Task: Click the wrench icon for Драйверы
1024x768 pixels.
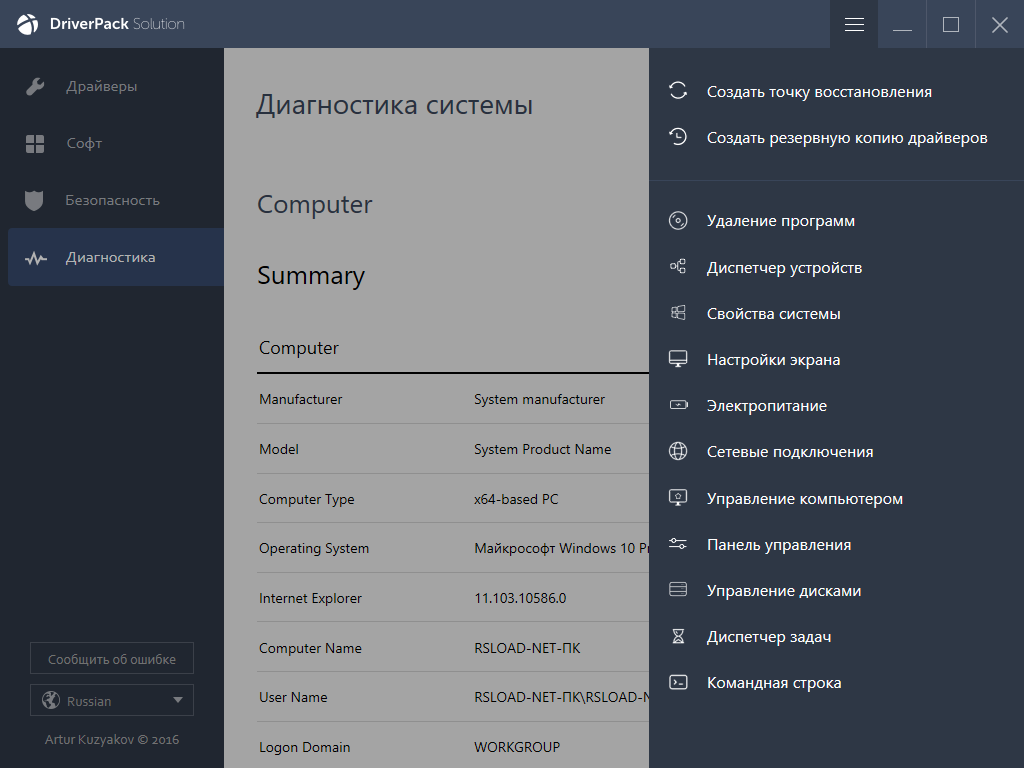Action: [x=35, y=87]
